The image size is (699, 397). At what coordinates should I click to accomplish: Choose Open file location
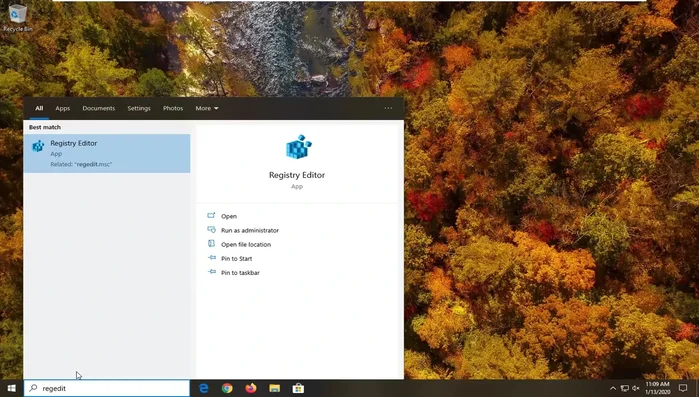point(246,245)
